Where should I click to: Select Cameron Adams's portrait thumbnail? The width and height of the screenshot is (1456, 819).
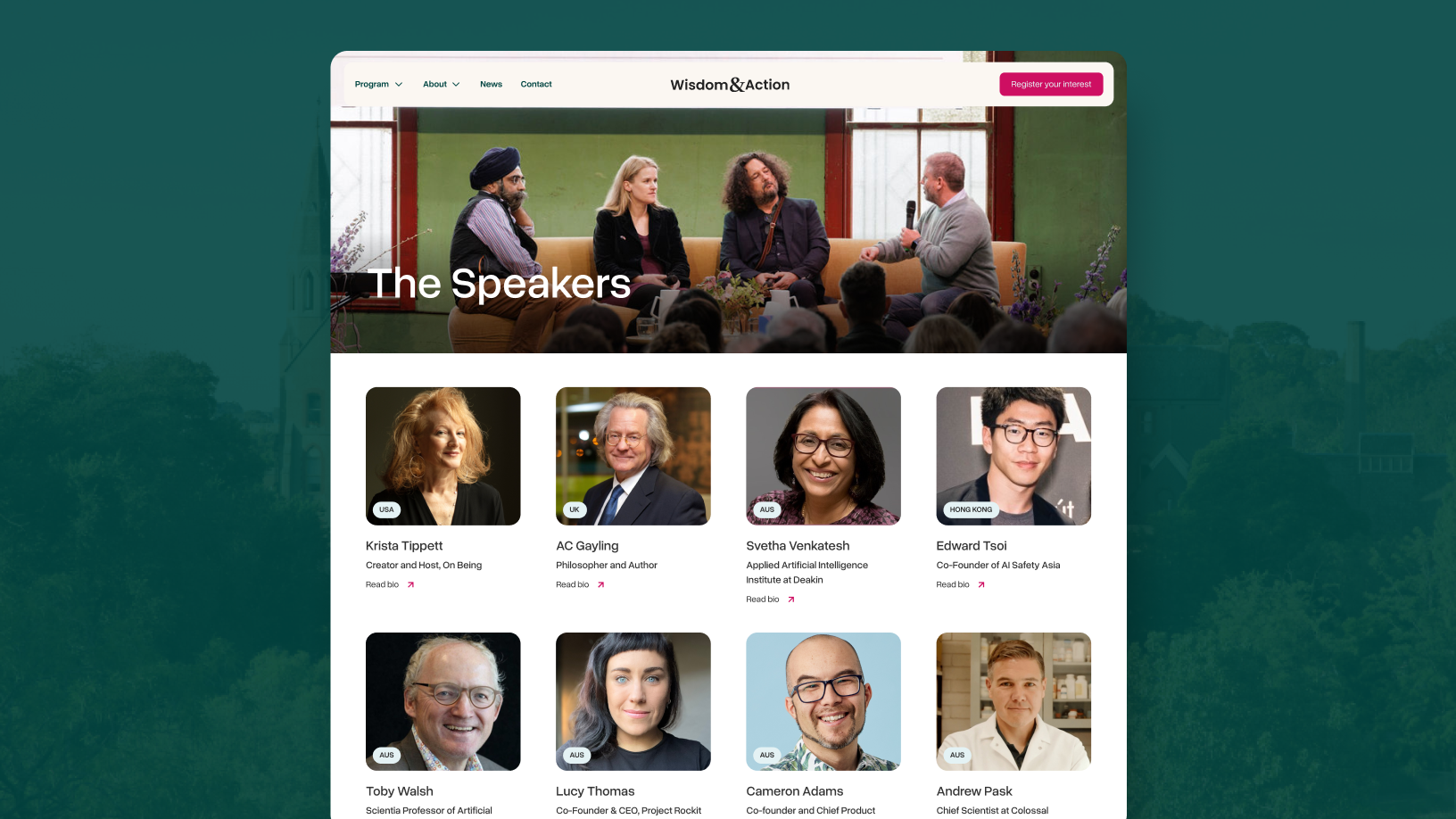tap(823, 701)
